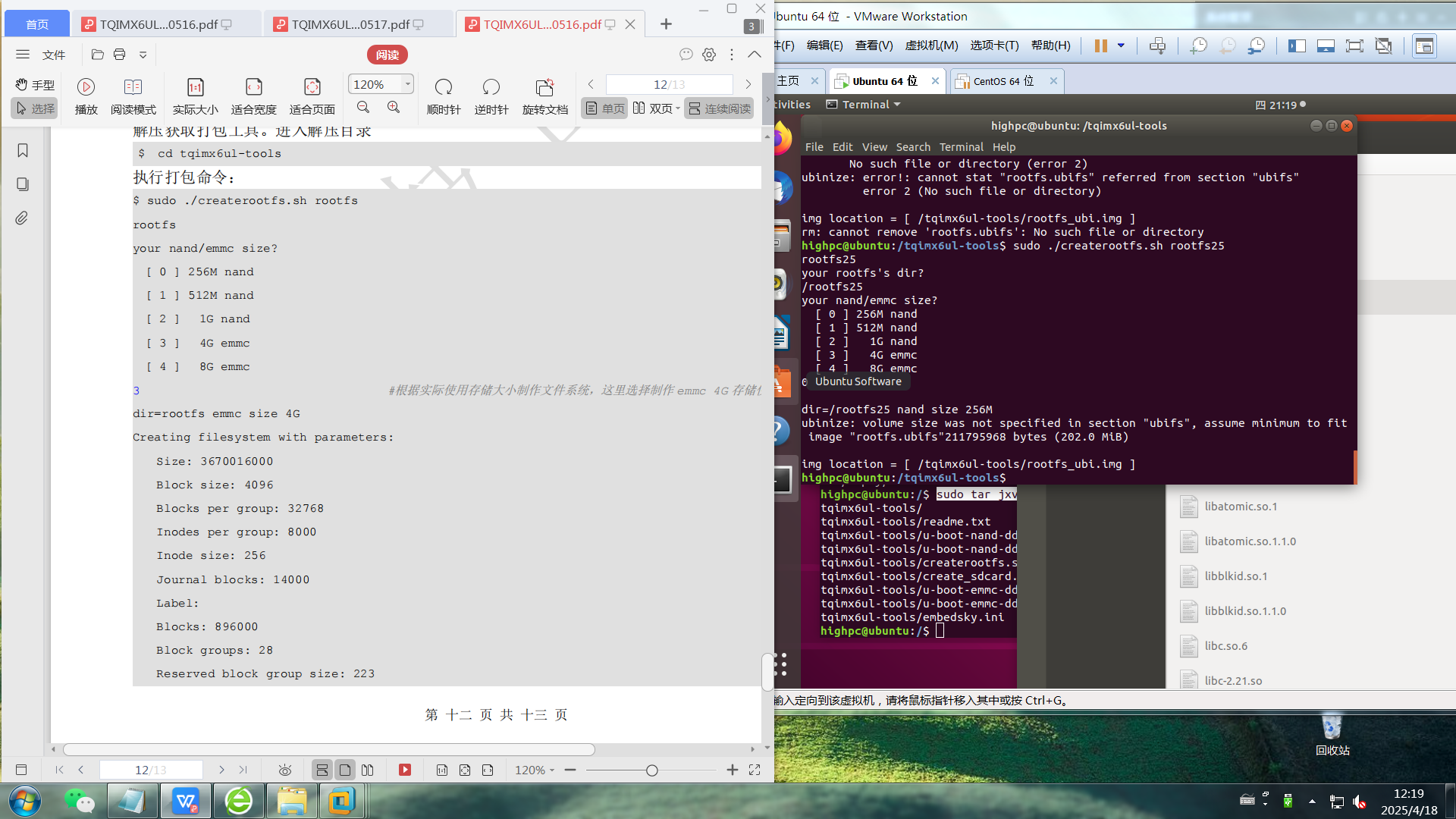Image resolution: width=1456 pixels, height=819 pixels.
Task: Toggle continuous reading mode
Action: coord(719,108)
